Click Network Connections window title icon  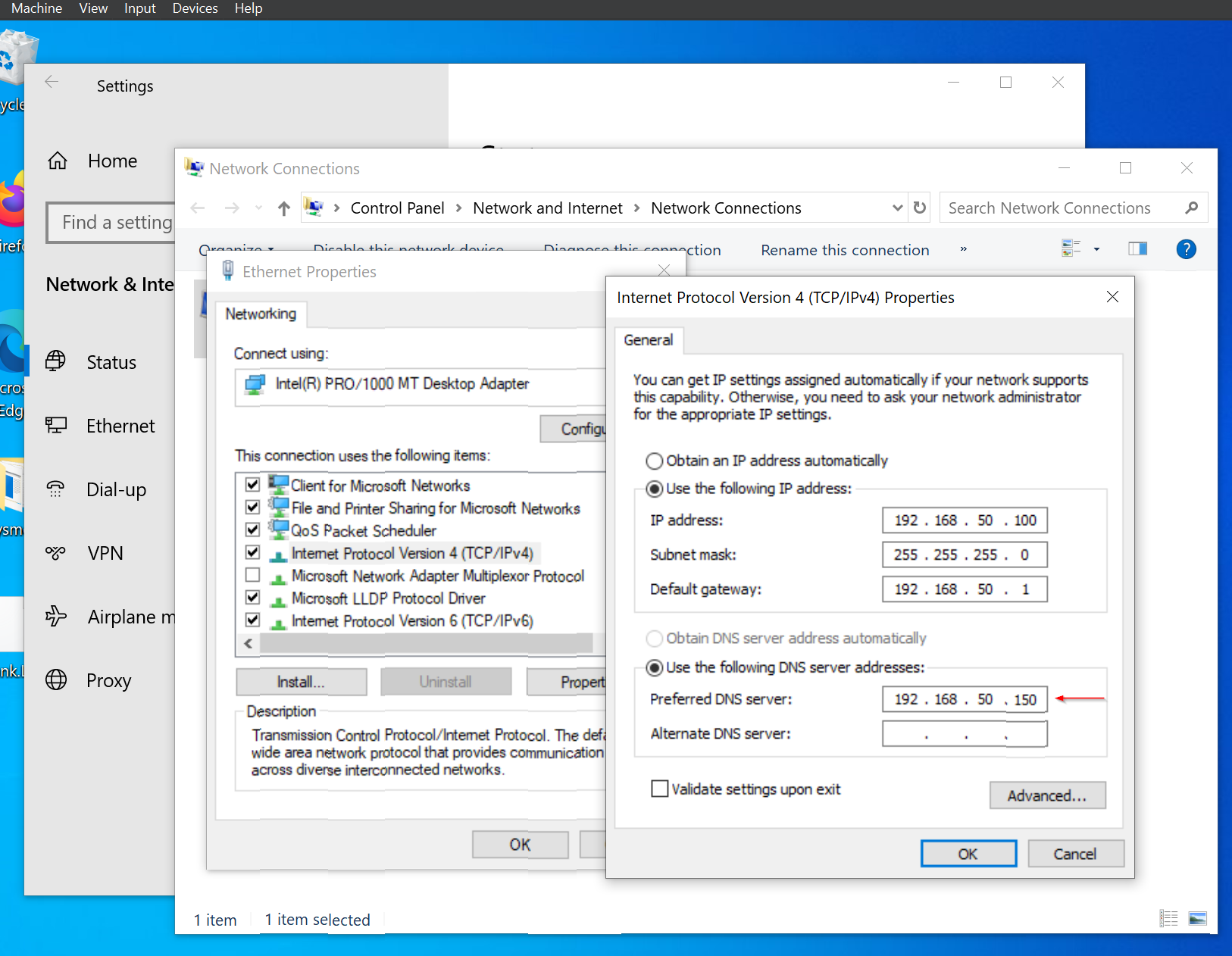195,167
